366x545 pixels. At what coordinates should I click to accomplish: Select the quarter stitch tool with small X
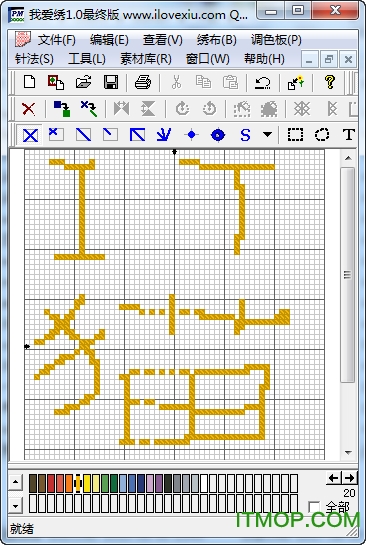pos(56,135)
